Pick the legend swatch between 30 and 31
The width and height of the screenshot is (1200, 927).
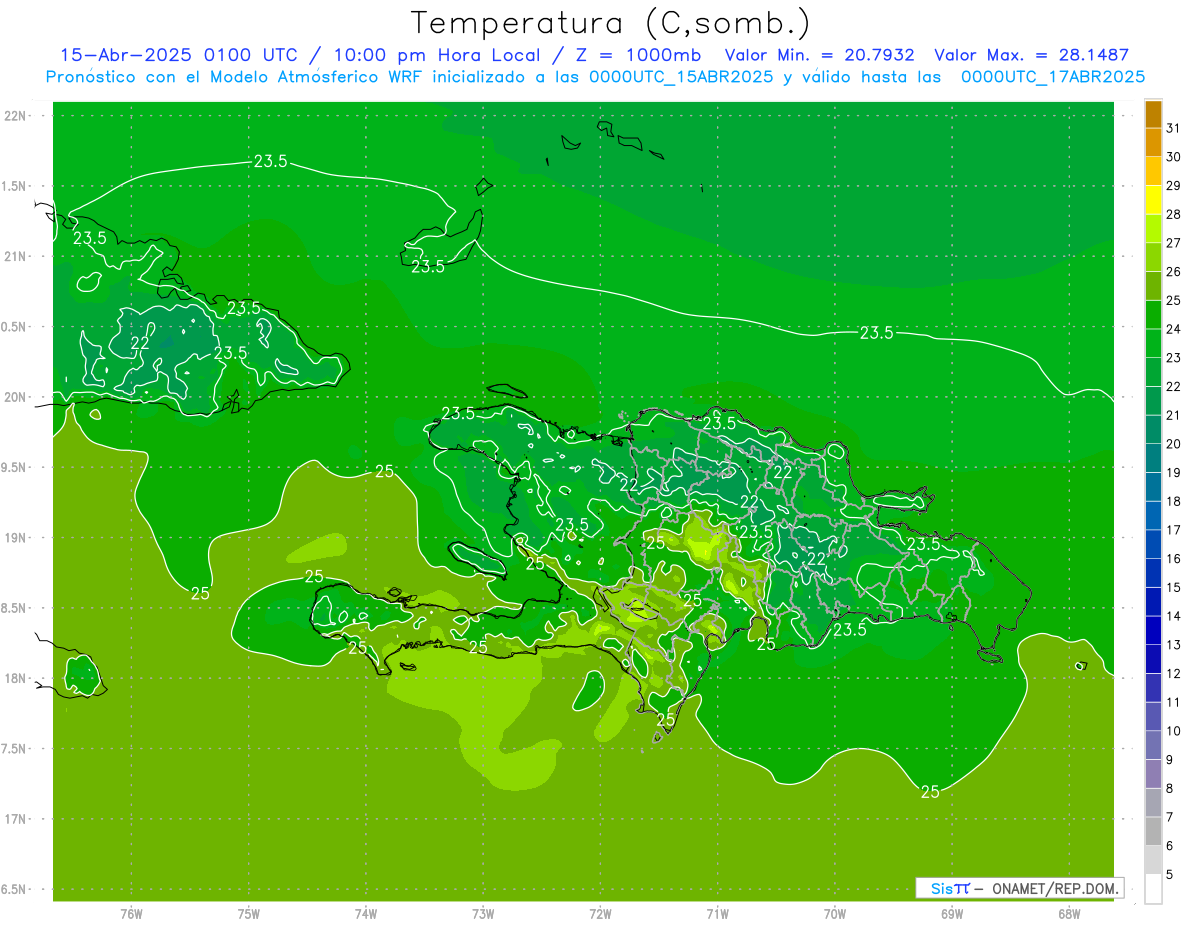[1154, 143]
